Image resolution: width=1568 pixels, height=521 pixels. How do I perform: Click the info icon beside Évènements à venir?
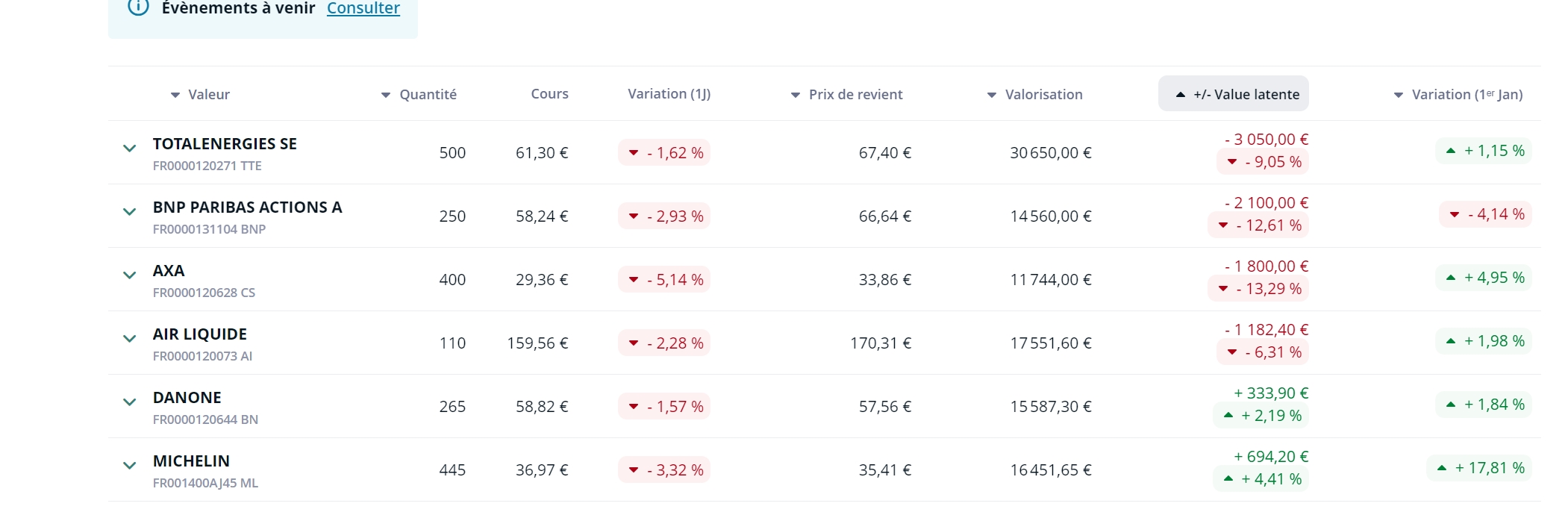[x=138, y=7]
